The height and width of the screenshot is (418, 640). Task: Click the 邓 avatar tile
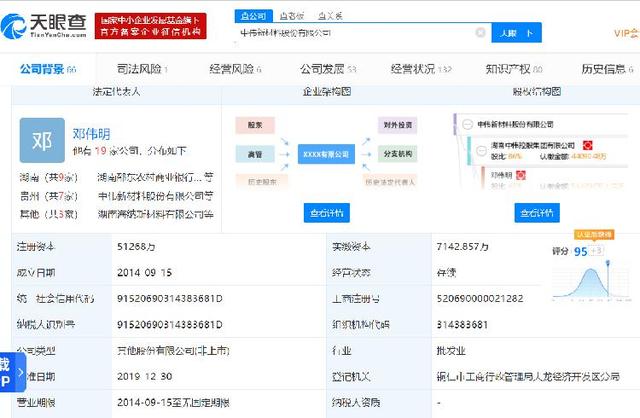point(42,140)
